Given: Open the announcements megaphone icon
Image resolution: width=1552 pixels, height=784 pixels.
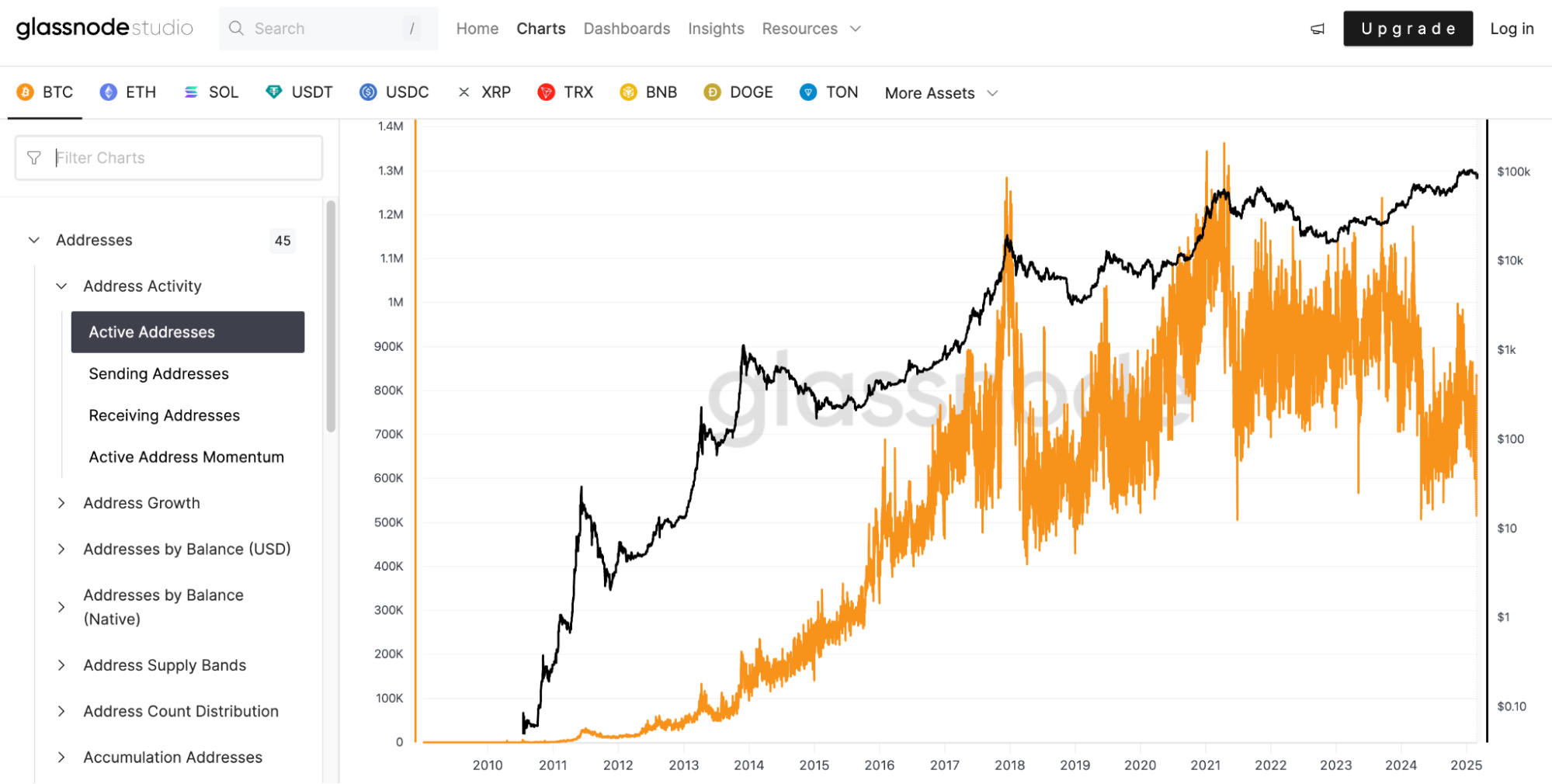Looking at the screenshot, I should [x=1318, y=29].
